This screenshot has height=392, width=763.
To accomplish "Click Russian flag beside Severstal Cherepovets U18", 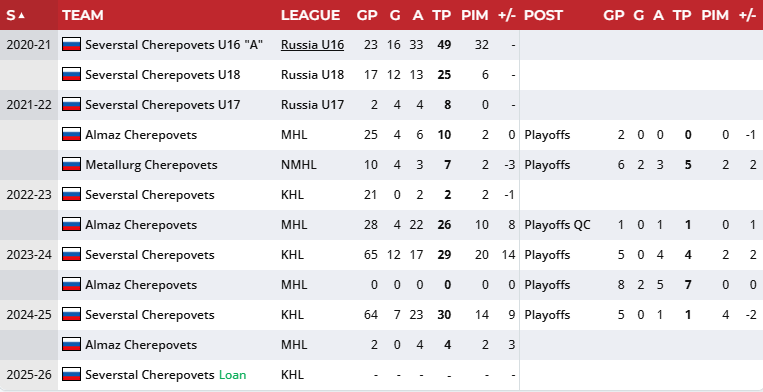I will (71, 75).
